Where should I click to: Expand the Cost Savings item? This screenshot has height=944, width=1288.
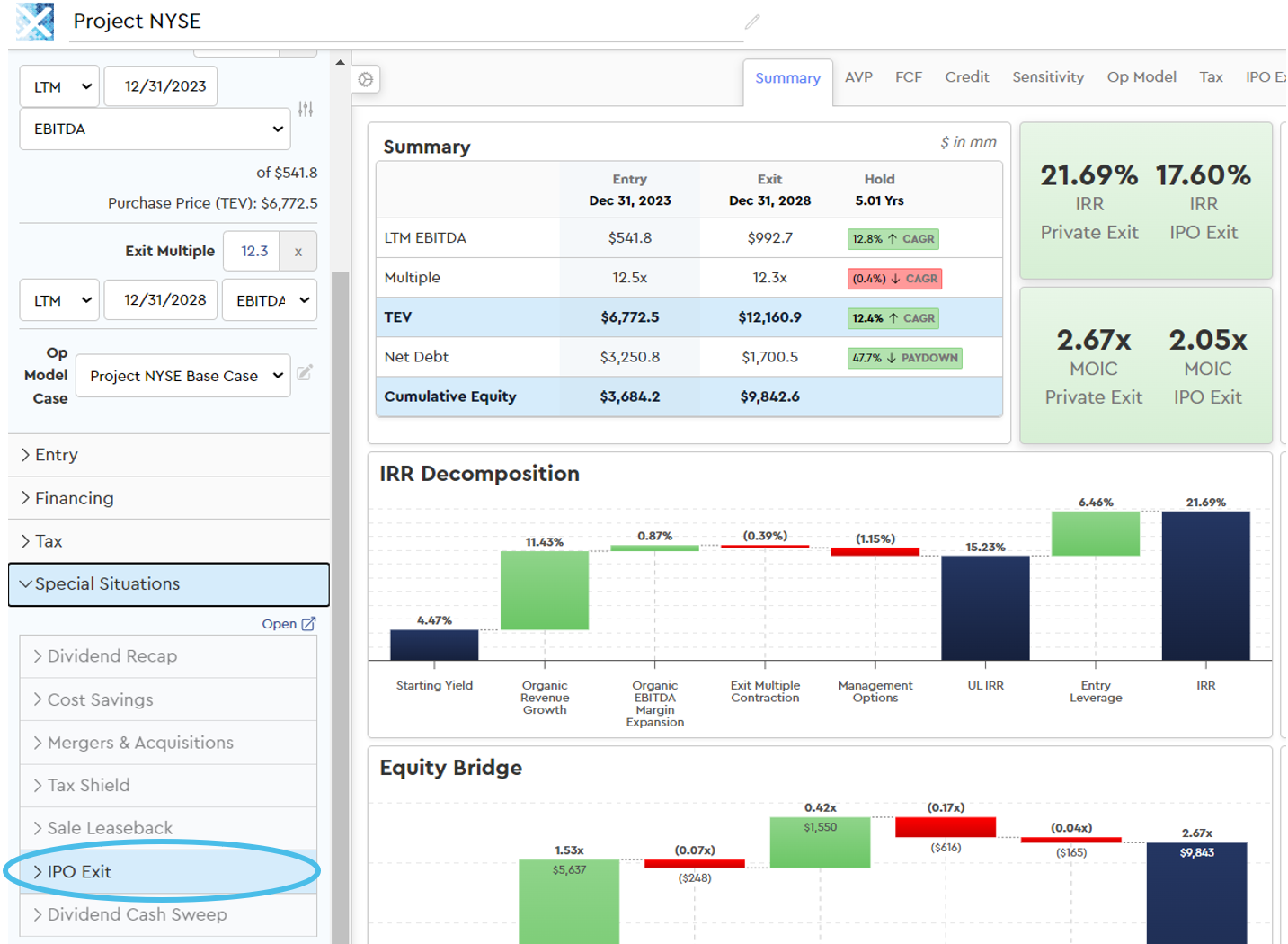(168, 699)
